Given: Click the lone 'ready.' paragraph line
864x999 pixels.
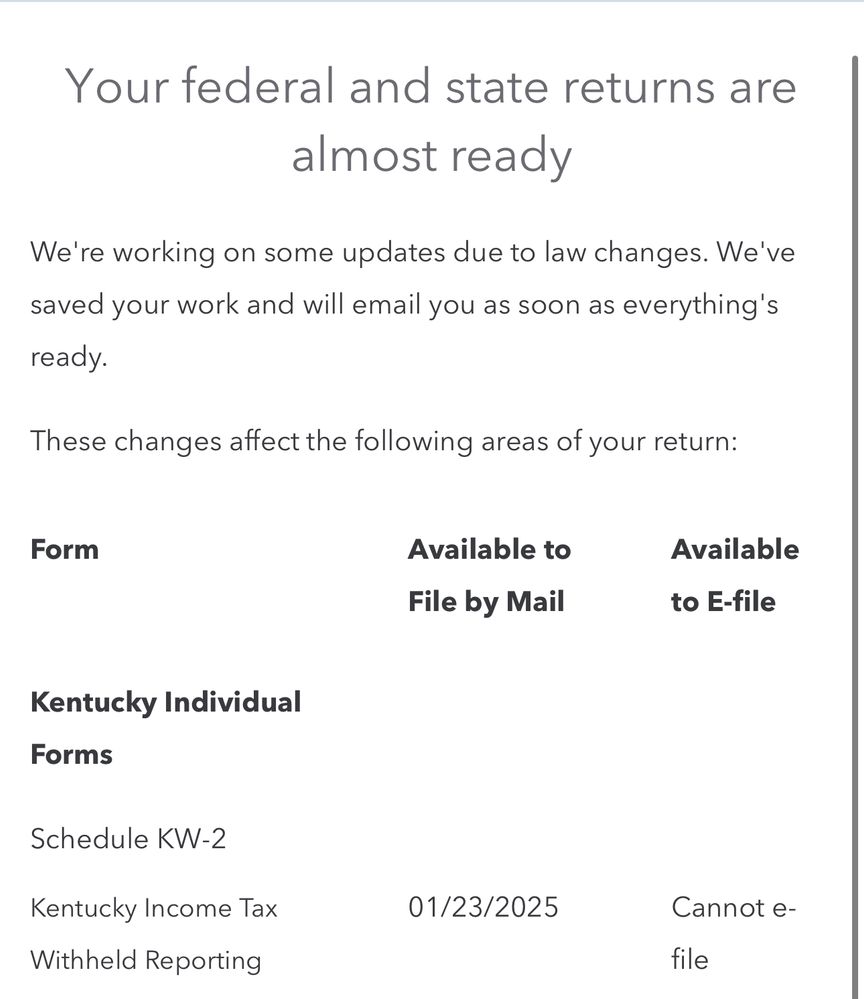Looking at the screenshot, I should click(x=69, y=357).
